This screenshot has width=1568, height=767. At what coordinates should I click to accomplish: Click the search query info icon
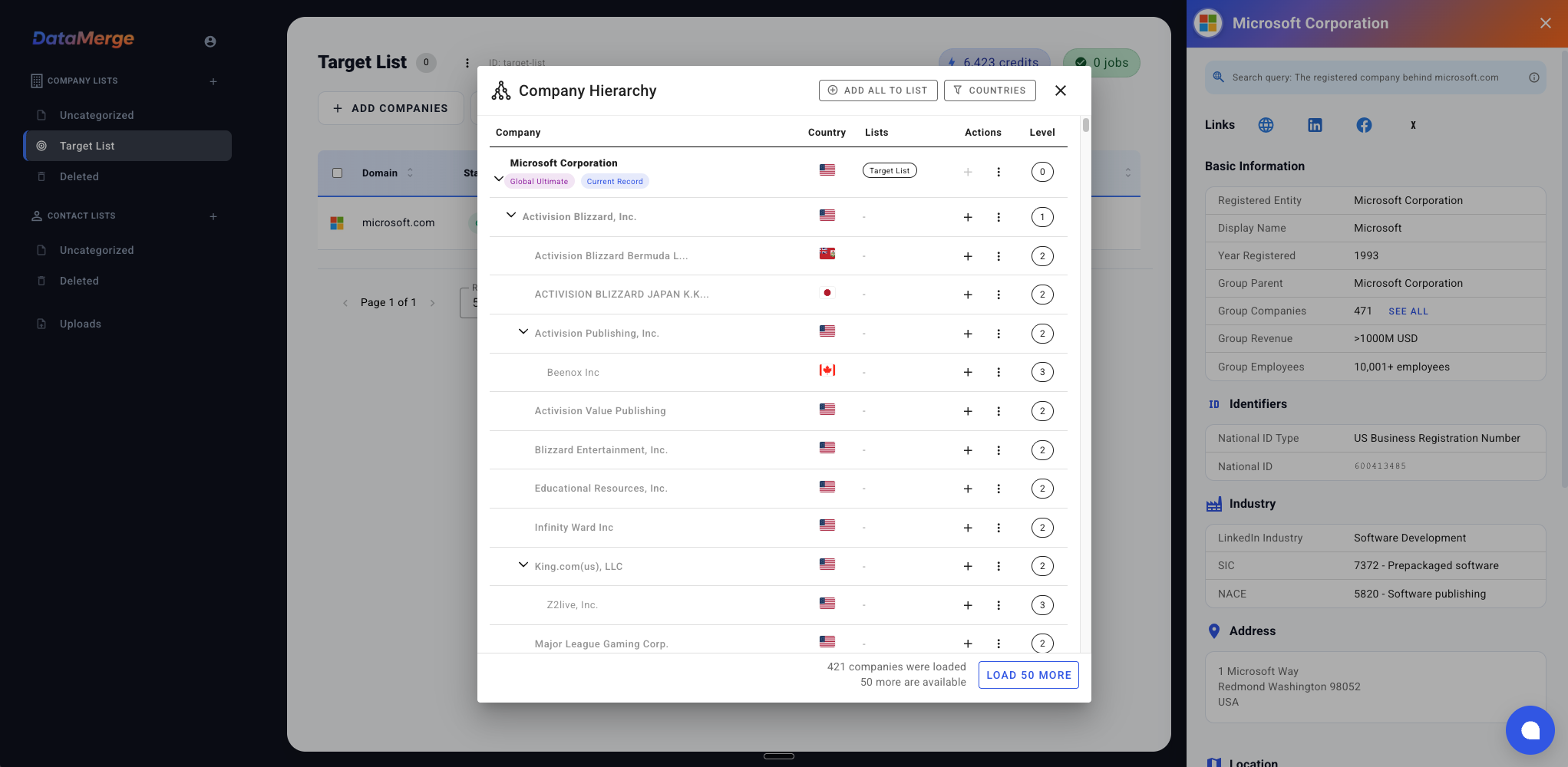[x=1533, y=77]
